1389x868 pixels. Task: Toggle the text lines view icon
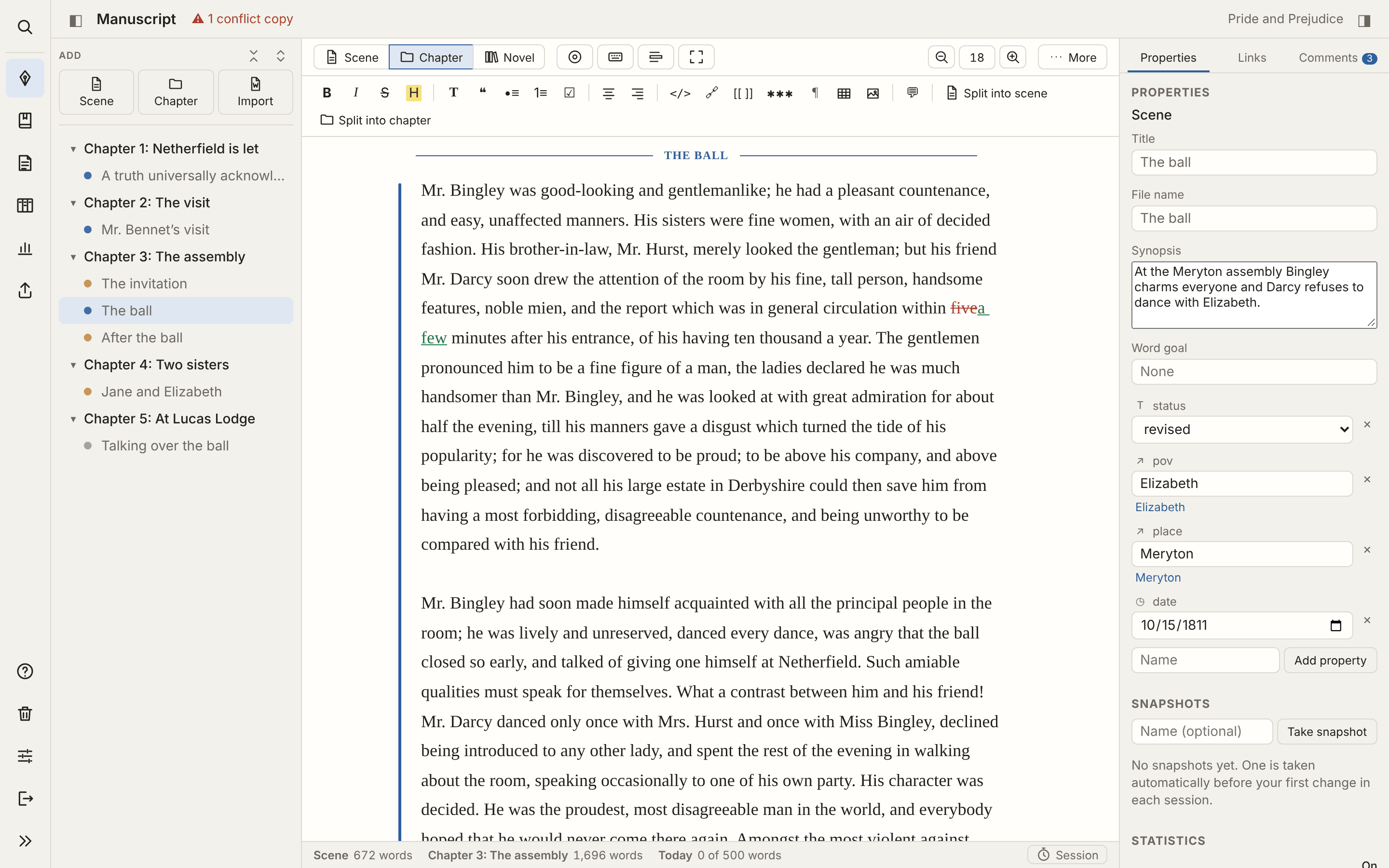pos(655,57)
